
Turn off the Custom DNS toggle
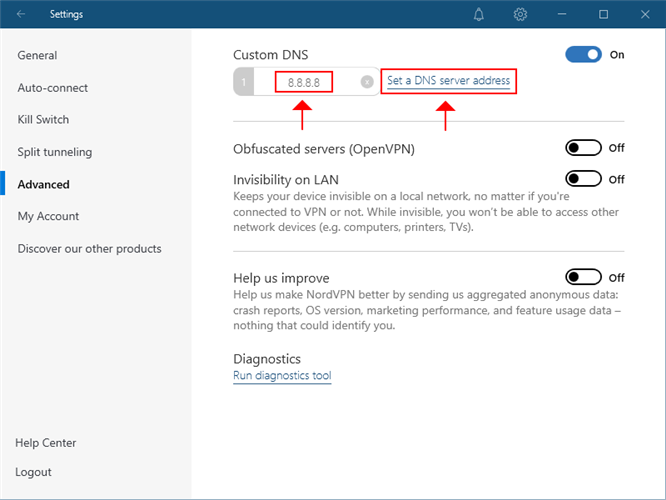(583, 55)
